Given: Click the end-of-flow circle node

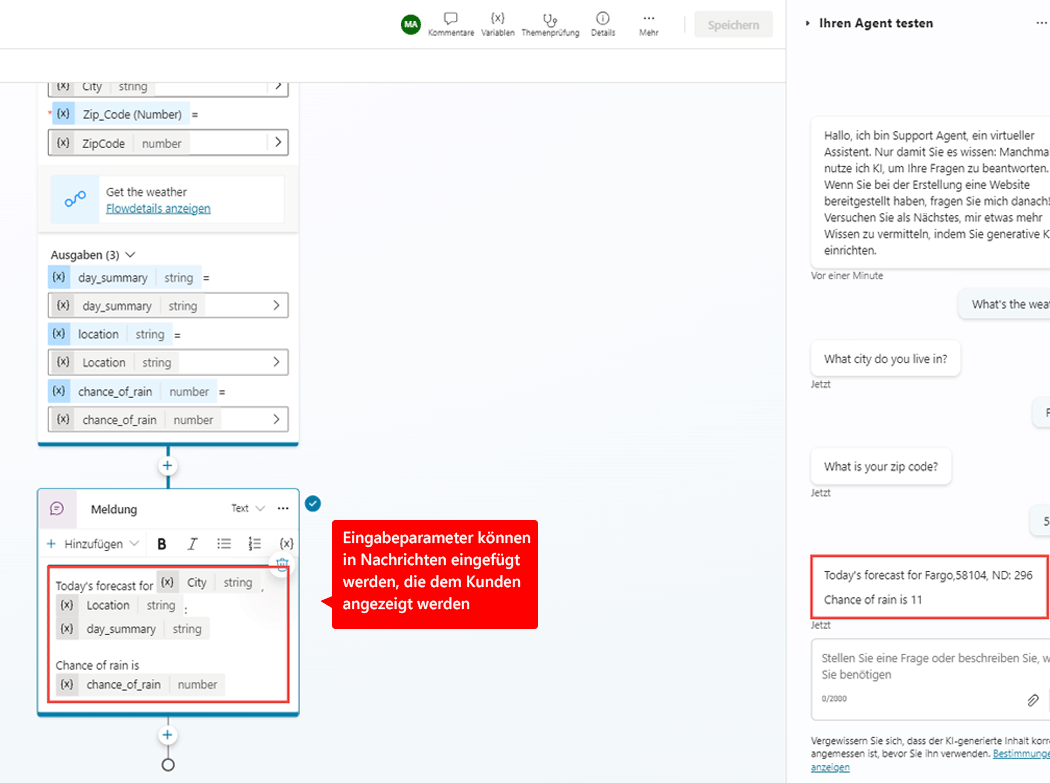Looking at the screenshot, I should pos(168,765).
